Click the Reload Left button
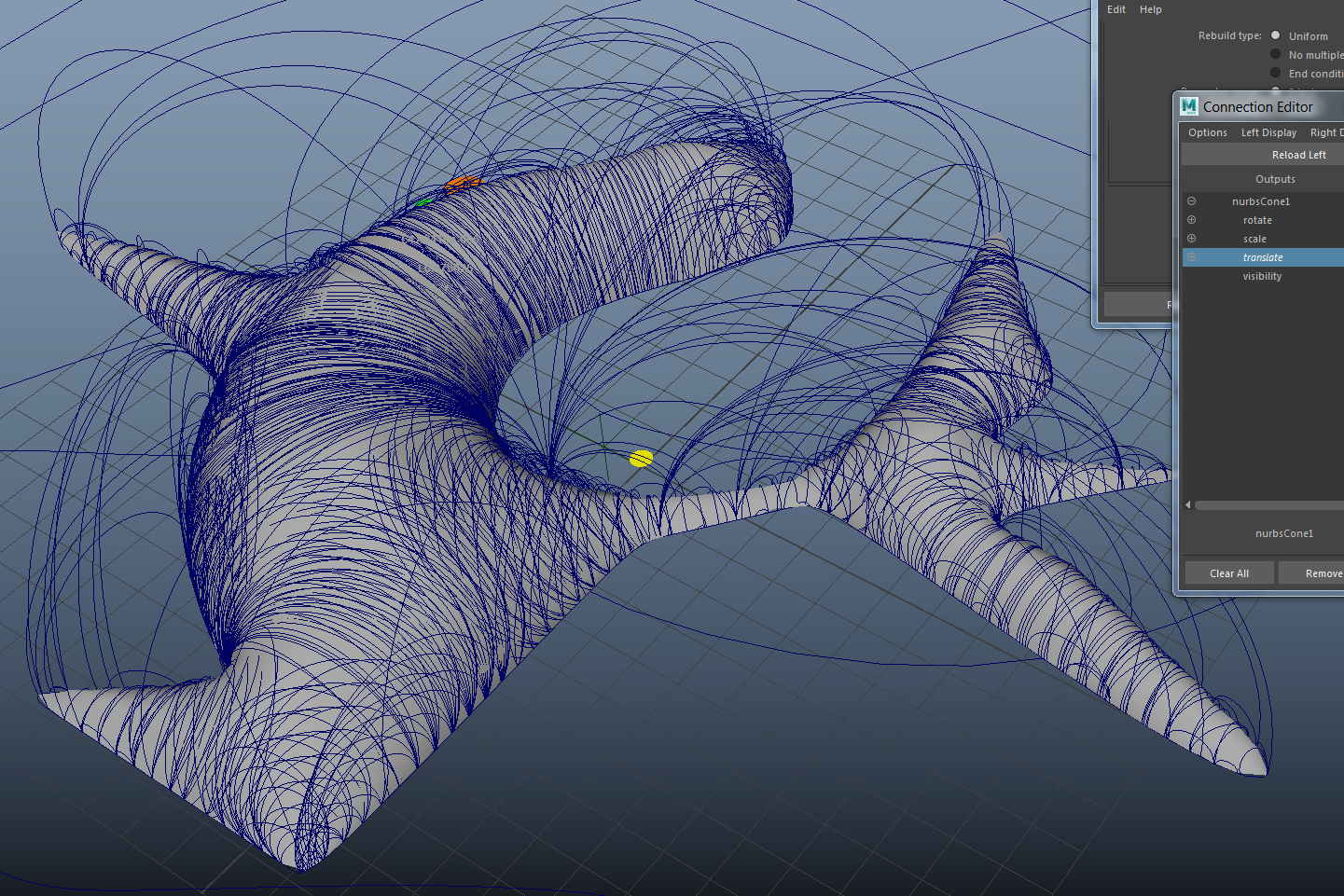Screen dimensions: 1344x896 (x=1263, y=155)
